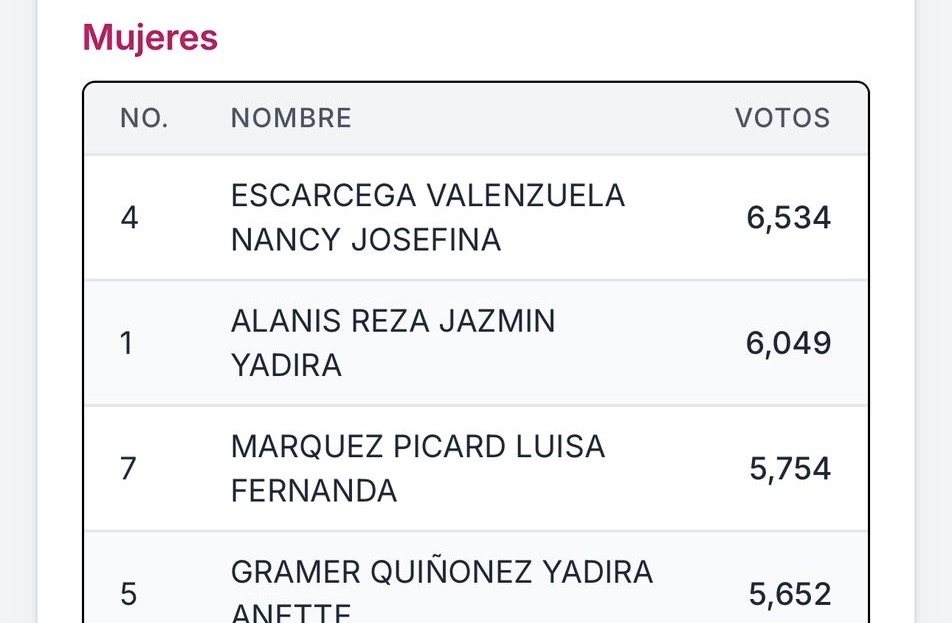Click the word ANETTE in last row
This screenshot has height=623, width=952.
[291, 612]
